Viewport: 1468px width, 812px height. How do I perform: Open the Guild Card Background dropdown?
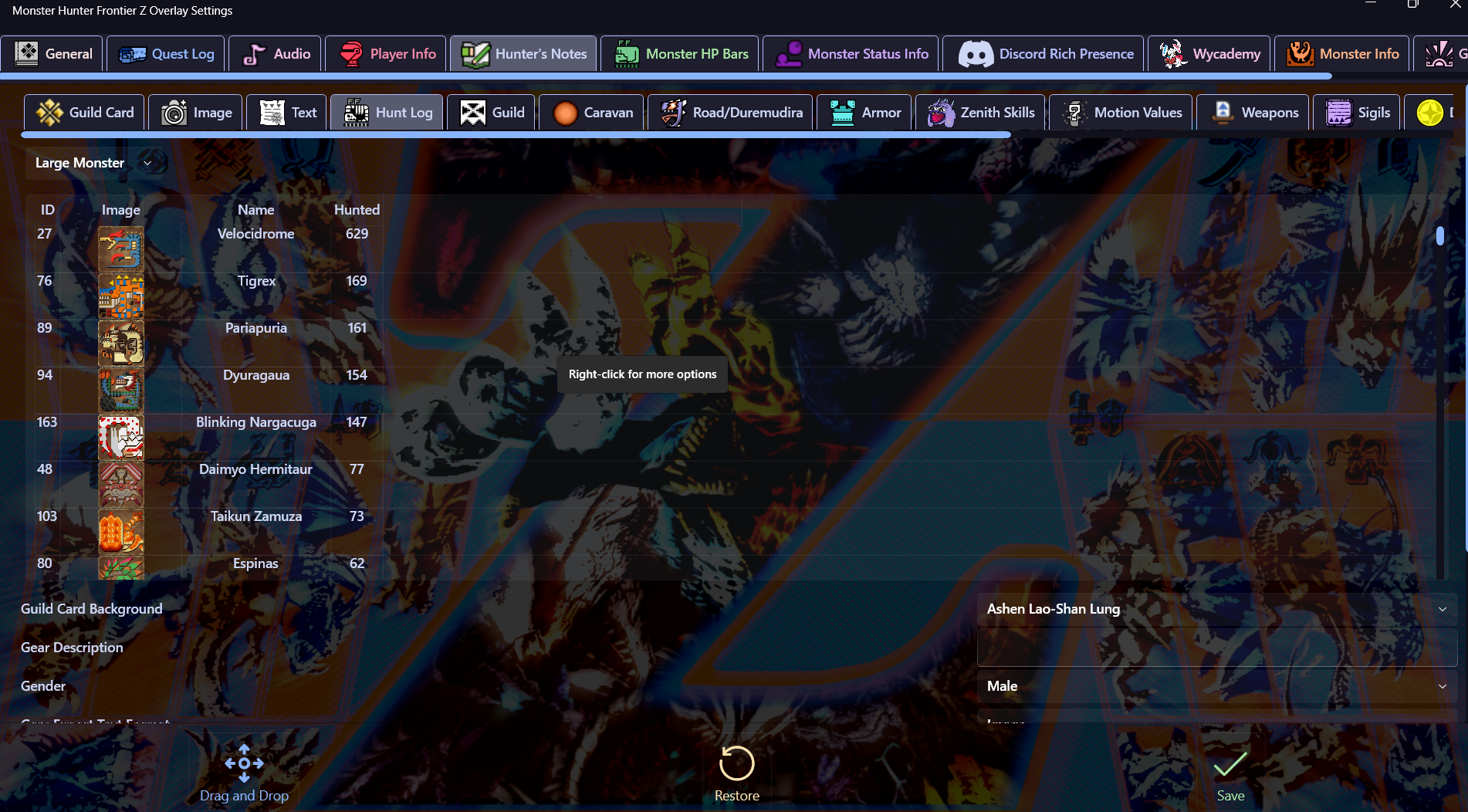coord(1217,609)
